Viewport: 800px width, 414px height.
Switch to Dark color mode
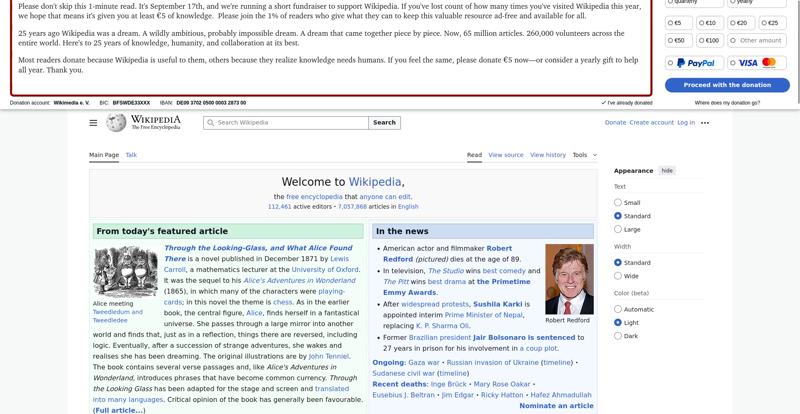[618, 336]
